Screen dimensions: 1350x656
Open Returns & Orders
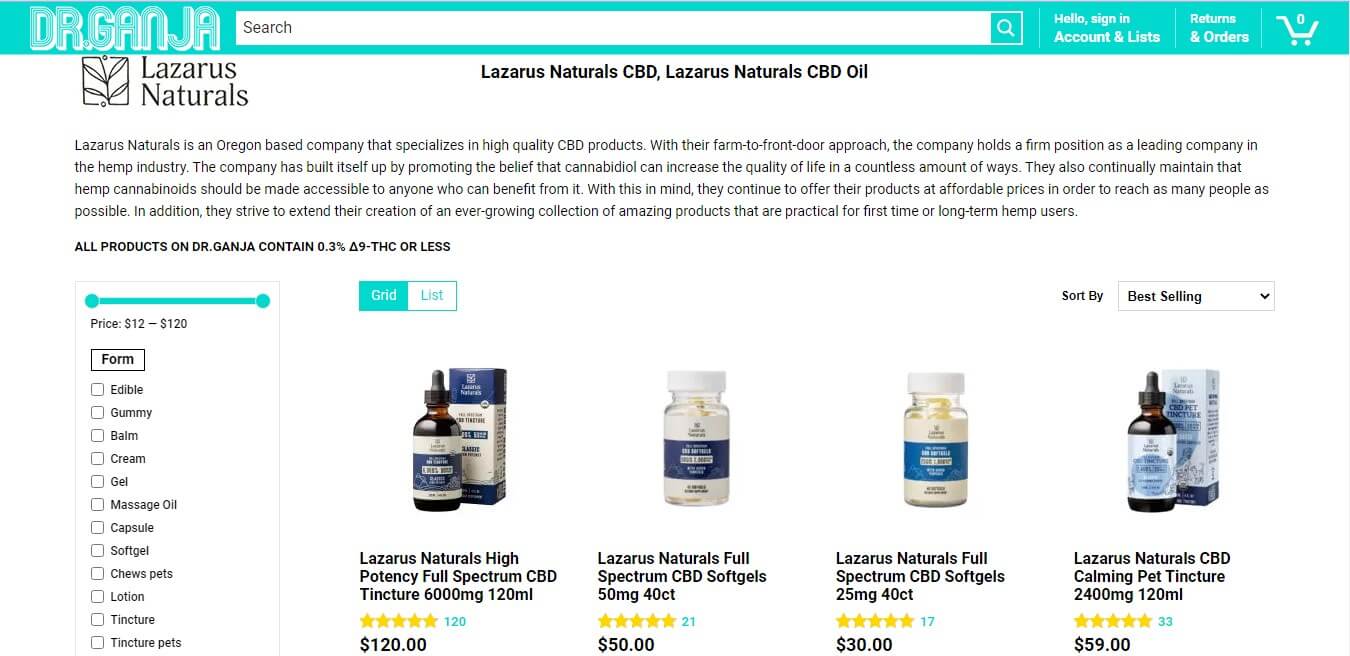[x=1219, y=28]
